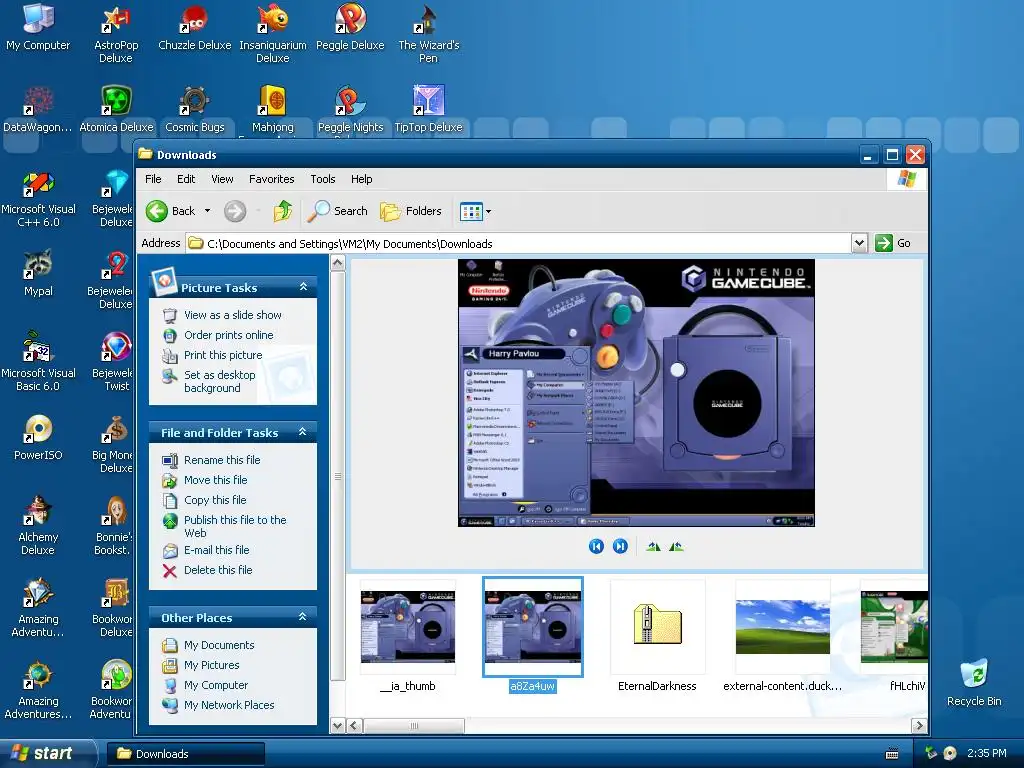Click task pane scroll down arrow
The height and width of the screenshot is (768, 1024).
[338, 726]
